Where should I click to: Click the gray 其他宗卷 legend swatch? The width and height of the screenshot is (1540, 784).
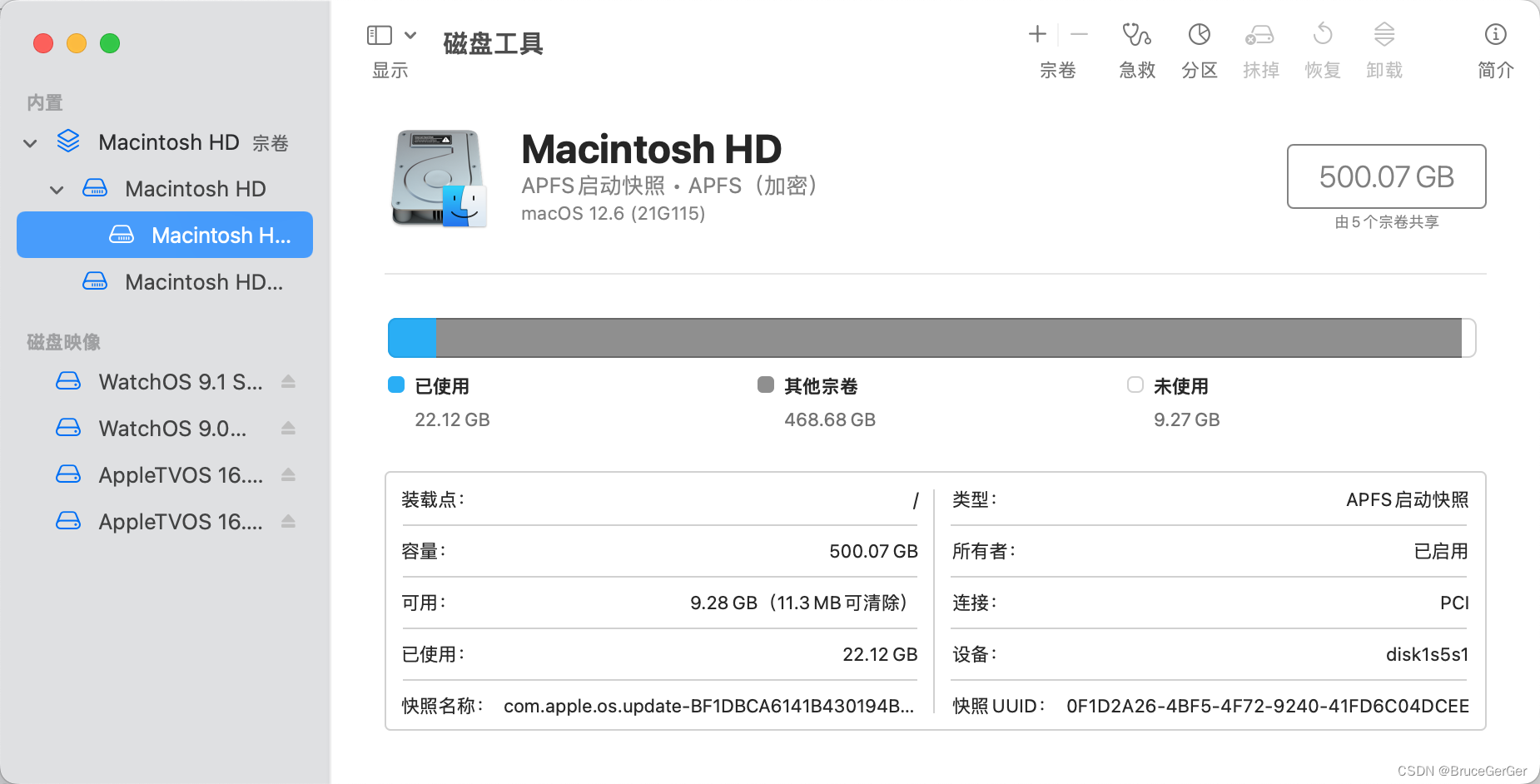click(x=766, y=385)
